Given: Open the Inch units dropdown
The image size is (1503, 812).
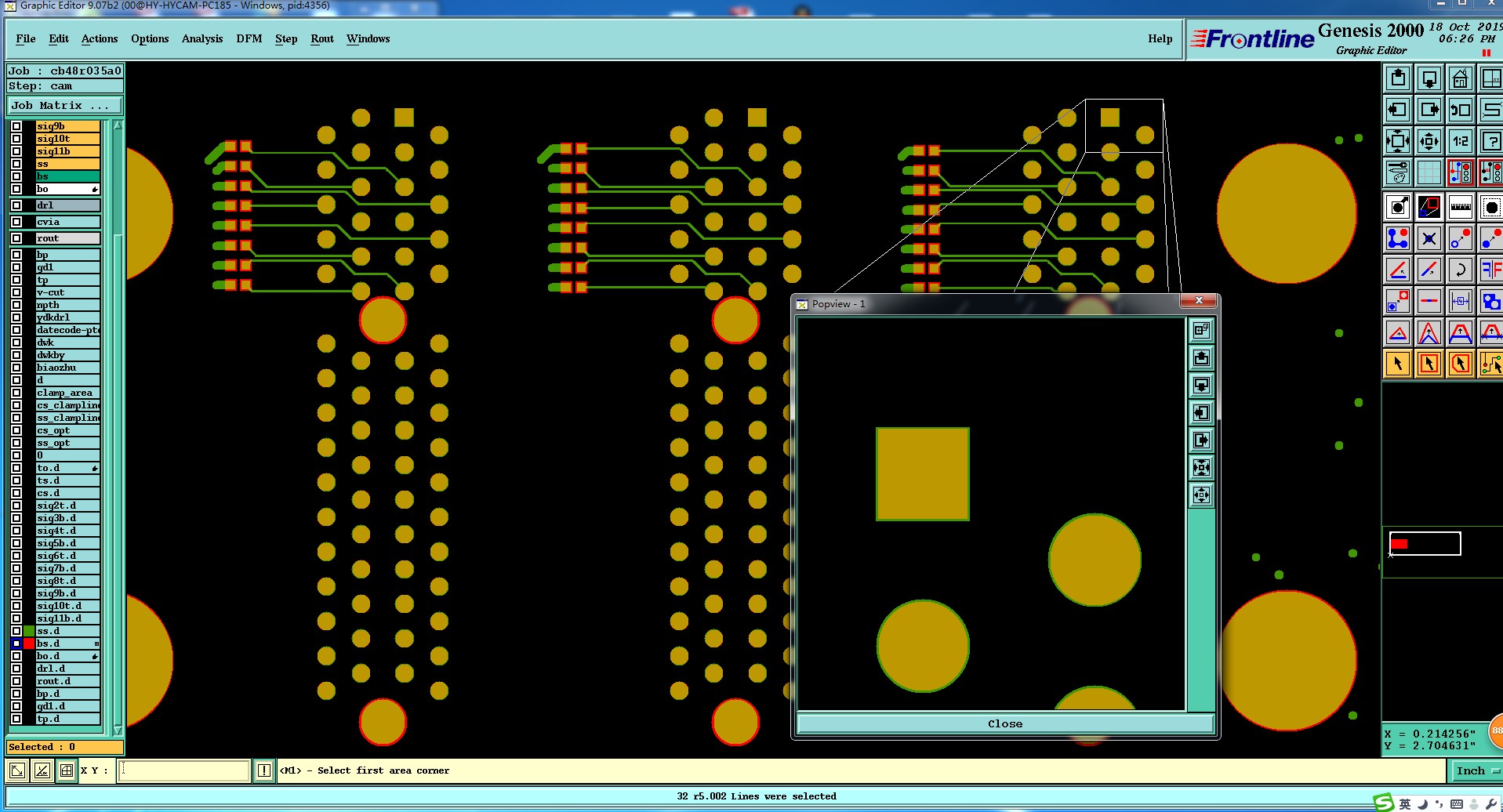Looking at the screenshot, I should pyautogui.click(x=1477, y=771).
